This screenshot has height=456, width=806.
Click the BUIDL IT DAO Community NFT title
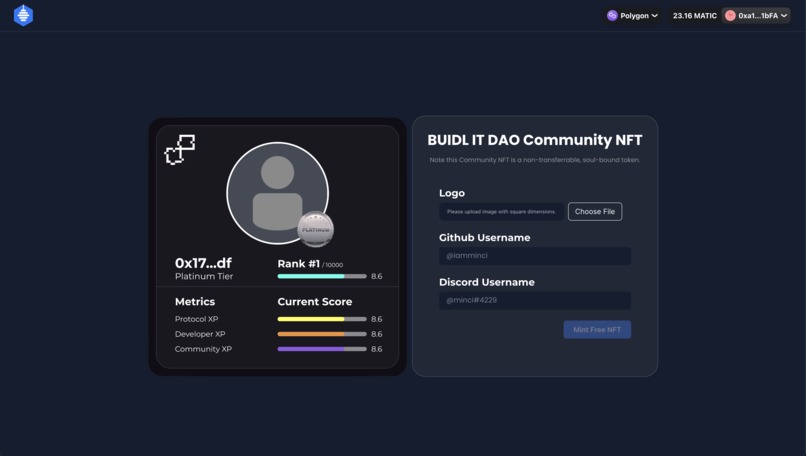tap(535, 140)
